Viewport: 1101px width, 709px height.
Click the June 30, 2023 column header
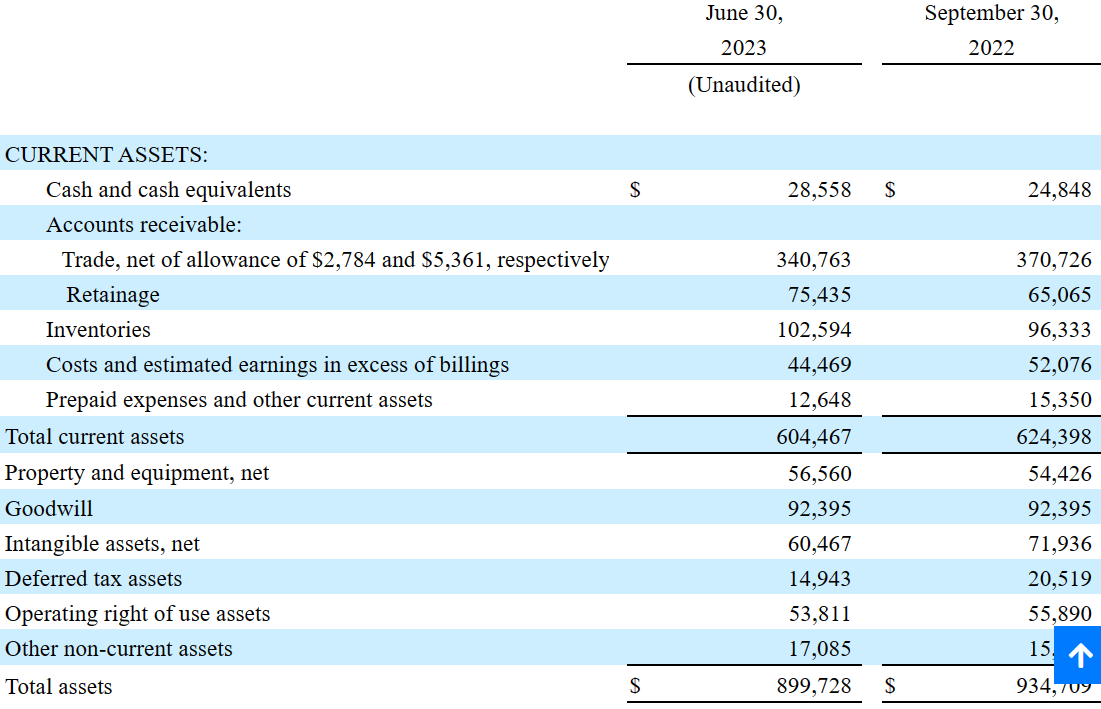744,31
